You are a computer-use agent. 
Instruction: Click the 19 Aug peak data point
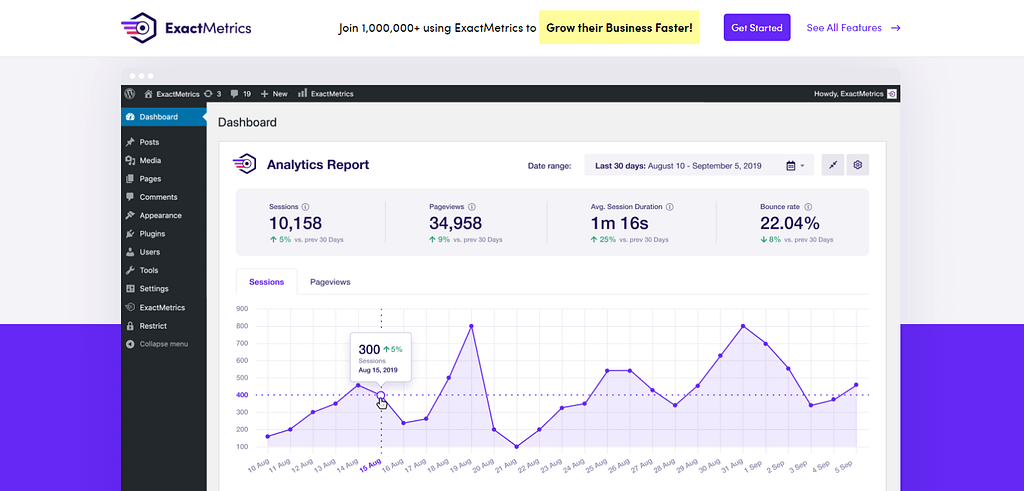[x=471, y=326]
